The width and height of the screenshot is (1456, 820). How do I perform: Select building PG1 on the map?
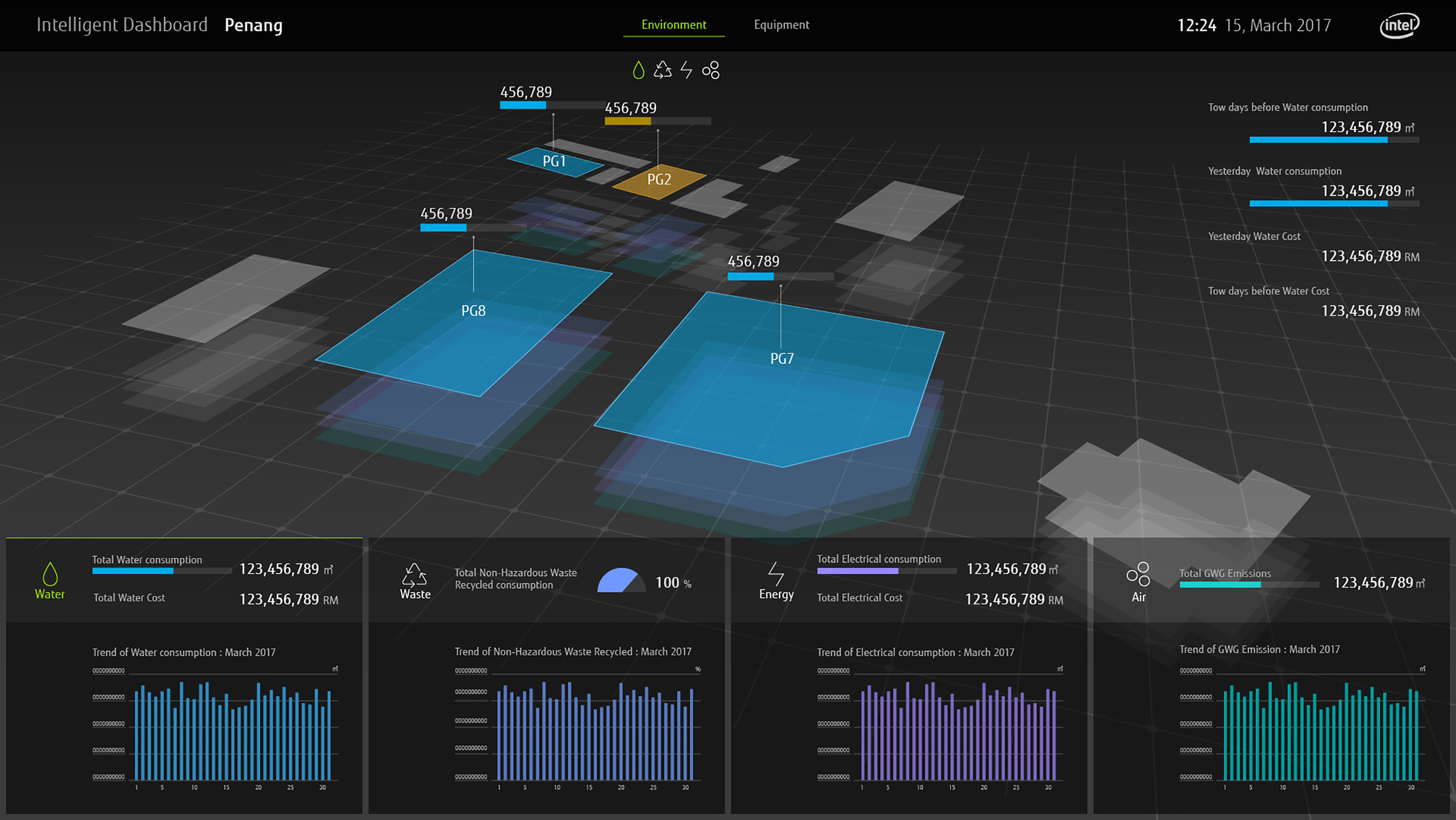(x=555, y=162)
